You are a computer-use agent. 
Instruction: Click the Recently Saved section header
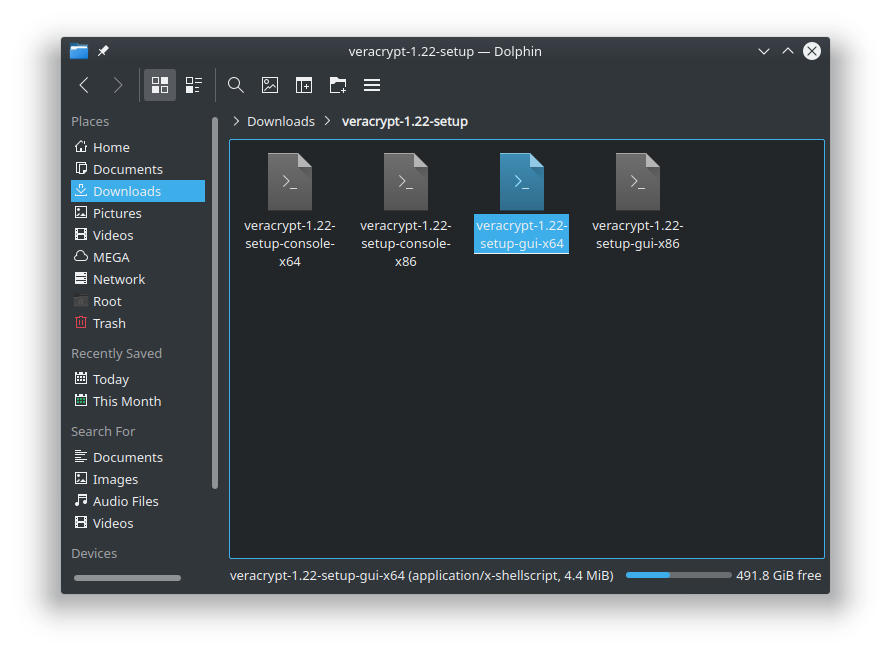coord(116,353)
